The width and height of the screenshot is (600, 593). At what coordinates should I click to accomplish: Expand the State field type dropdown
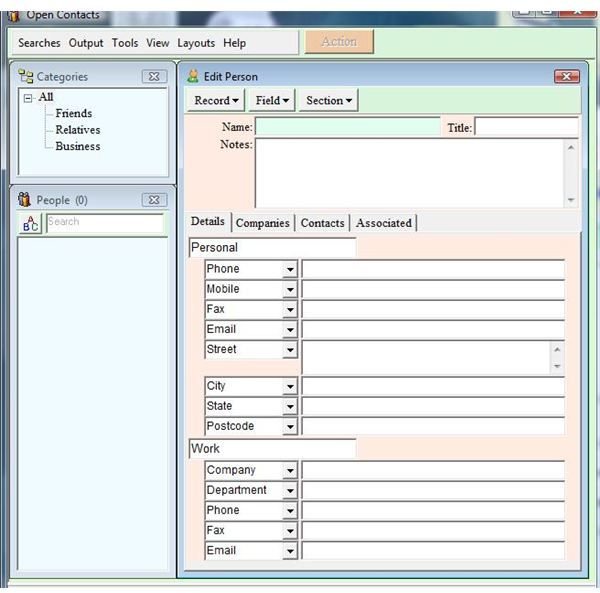(290, 407)
